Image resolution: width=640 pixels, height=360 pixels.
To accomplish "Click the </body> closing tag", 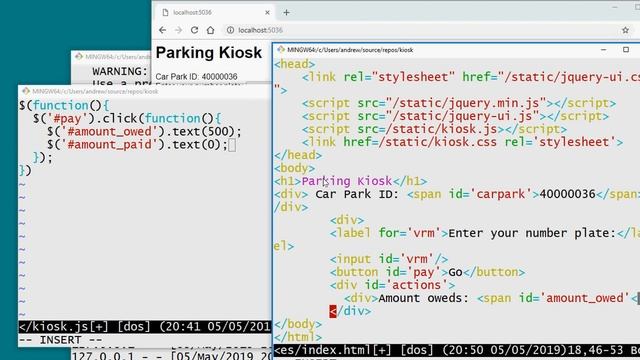I will click(x=298, y=324).
